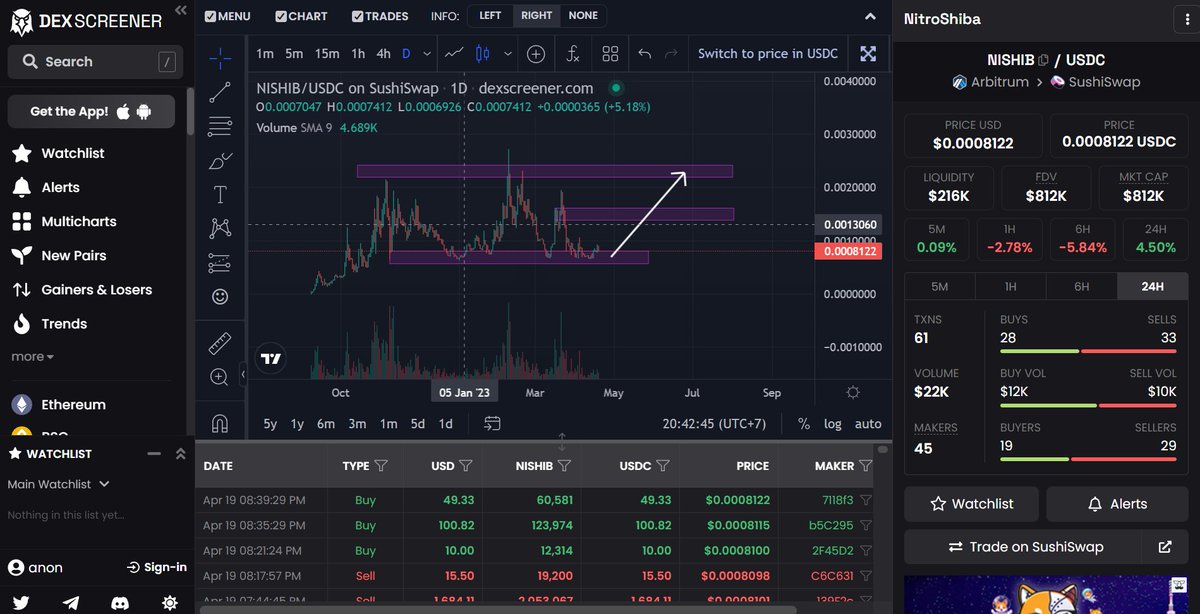Open SushiSwap trade in external window
The height and width of the screenshot is (614, 1200).
[x=1165, y=547]
